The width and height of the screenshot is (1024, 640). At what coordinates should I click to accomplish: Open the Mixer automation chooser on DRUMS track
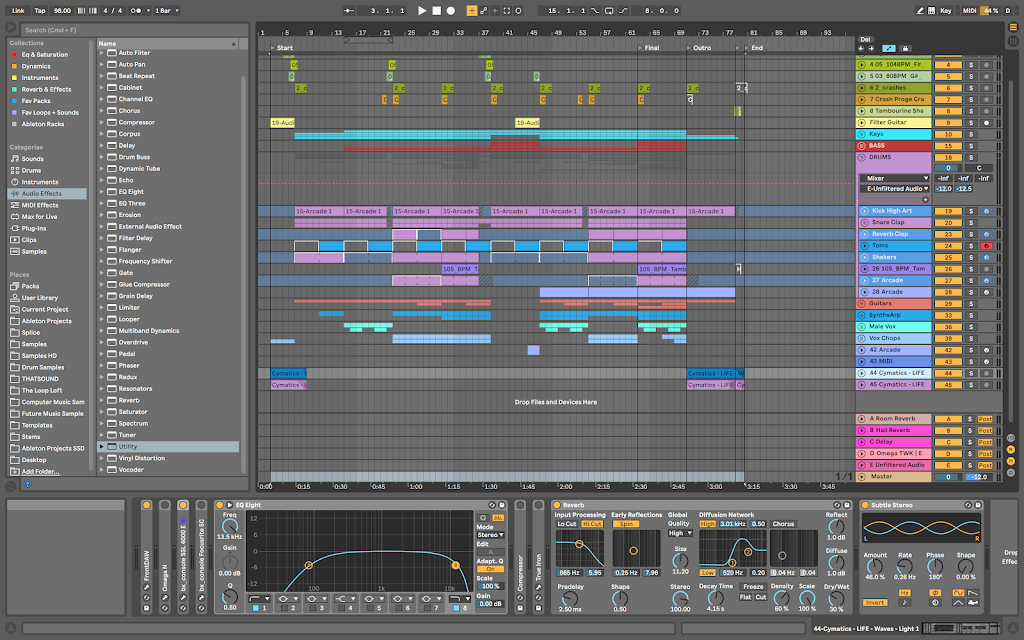pos(895,178)
